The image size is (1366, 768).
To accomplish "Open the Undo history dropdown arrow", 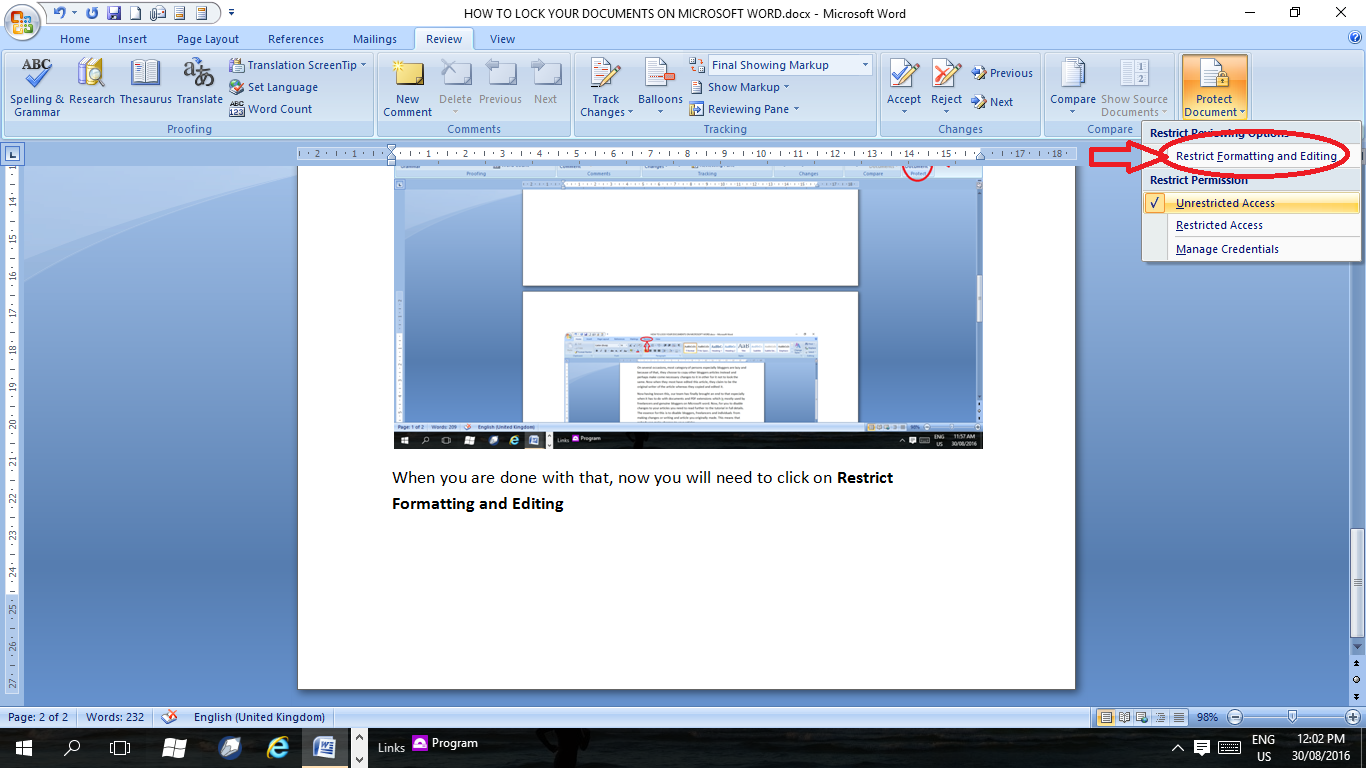I will click(x=75, y=13).
